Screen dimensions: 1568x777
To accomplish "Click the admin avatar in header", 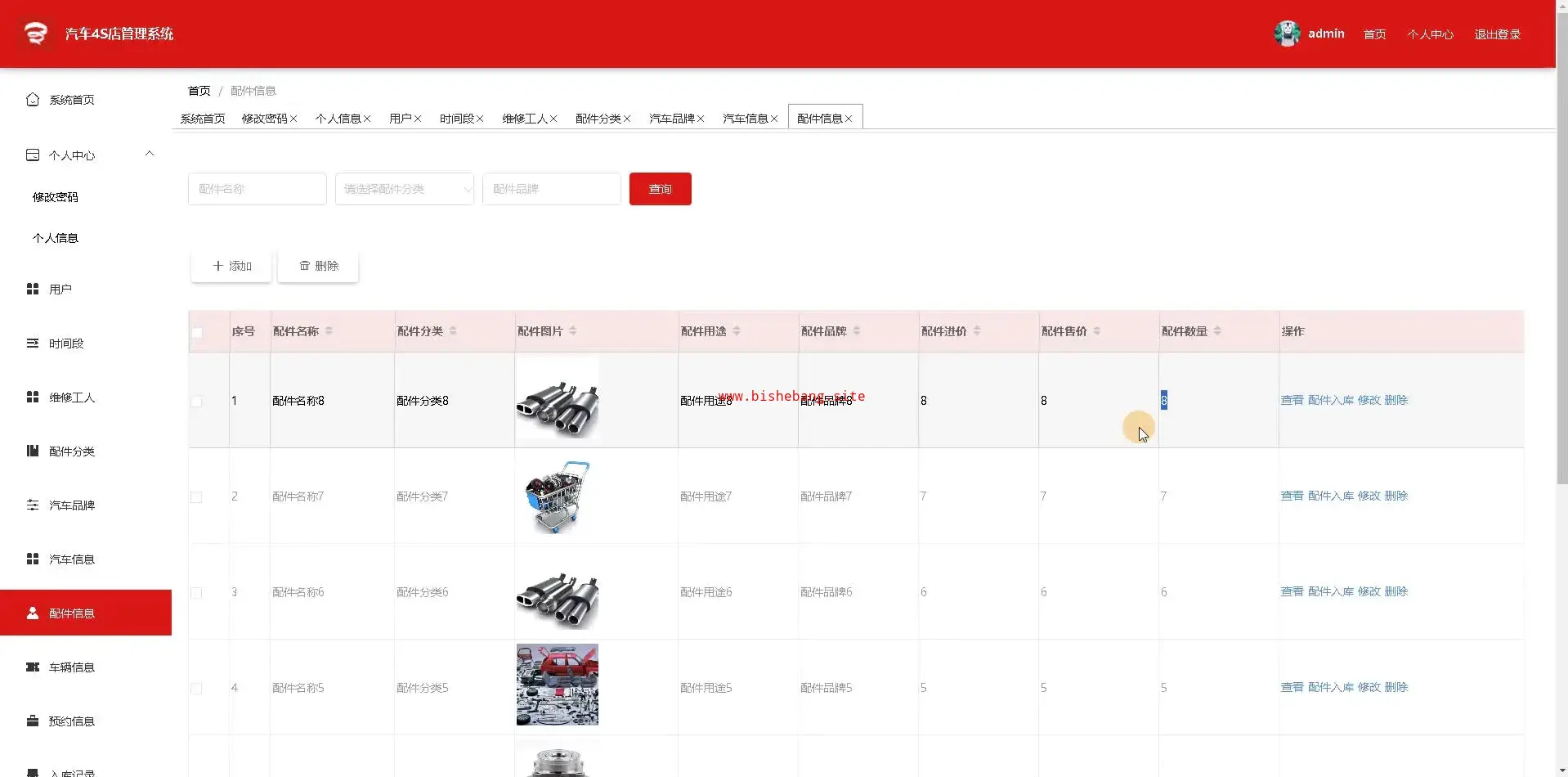I will [1287, 34].
